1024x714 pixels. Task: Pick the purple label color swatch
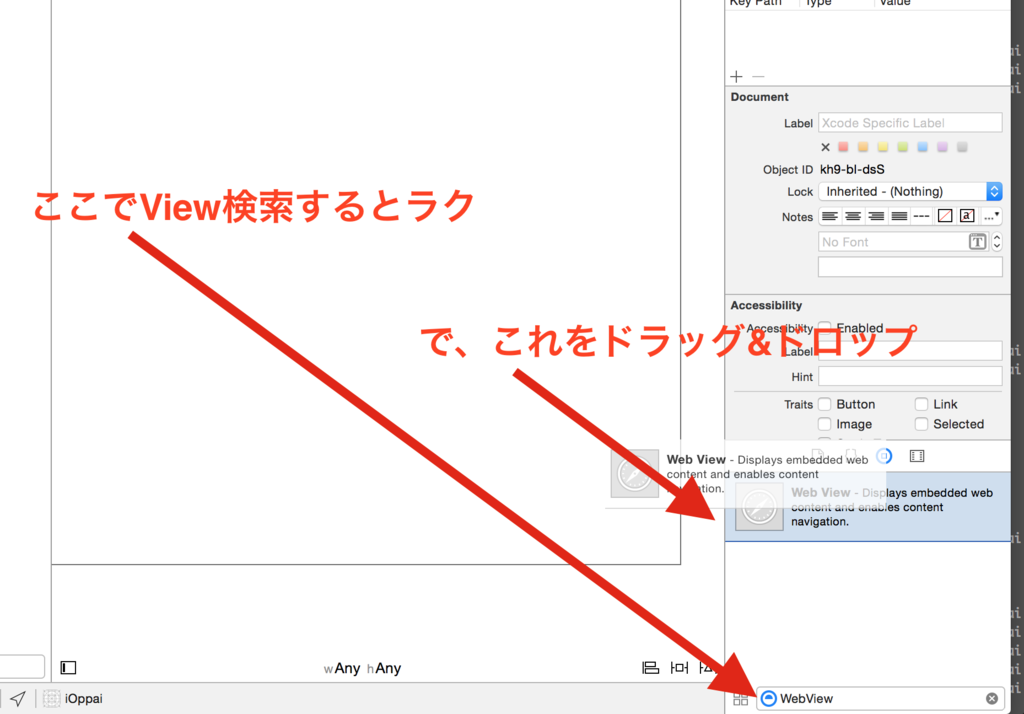pos(942,147)
